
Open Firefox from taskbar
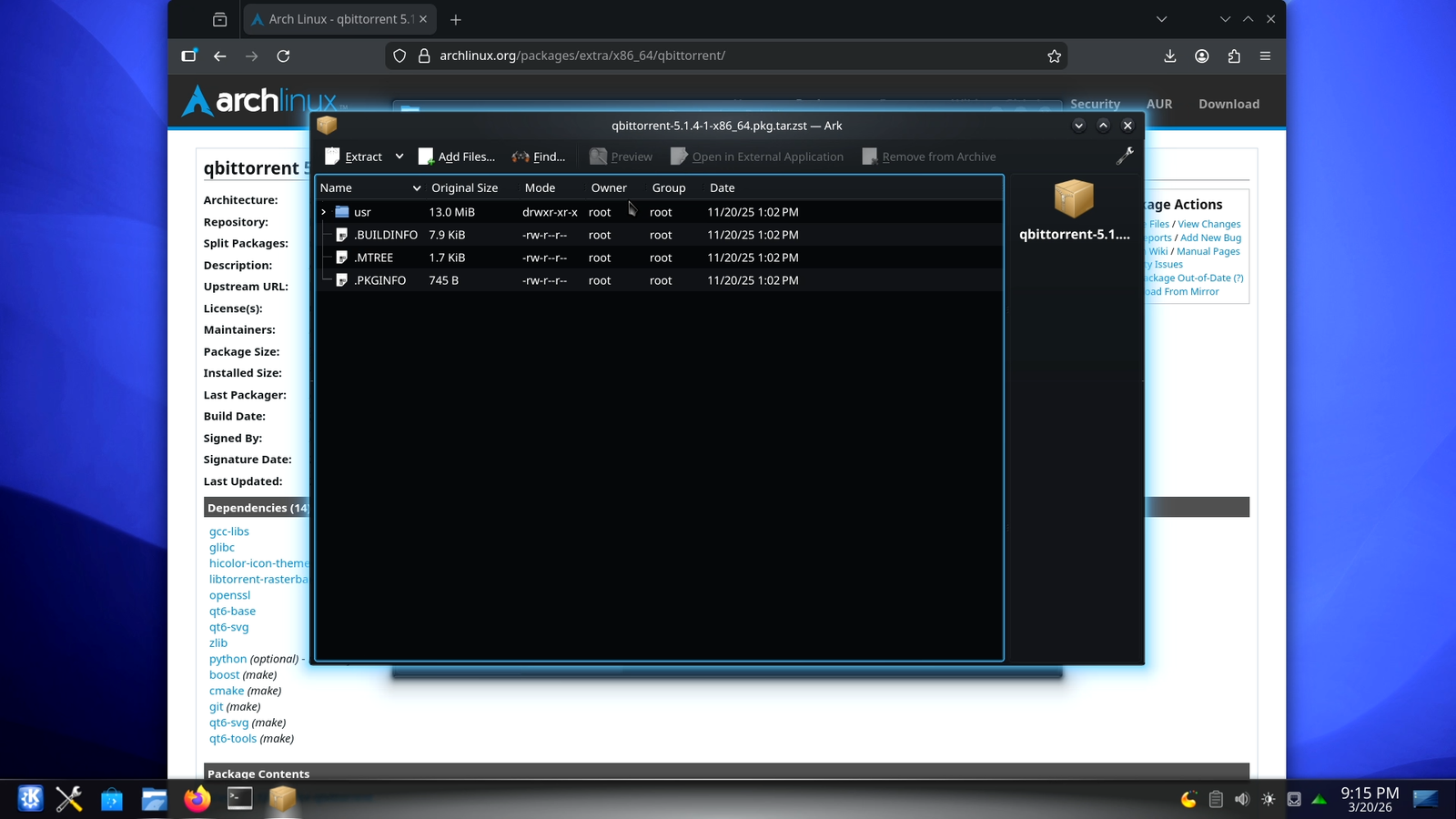tap(197, 799)
